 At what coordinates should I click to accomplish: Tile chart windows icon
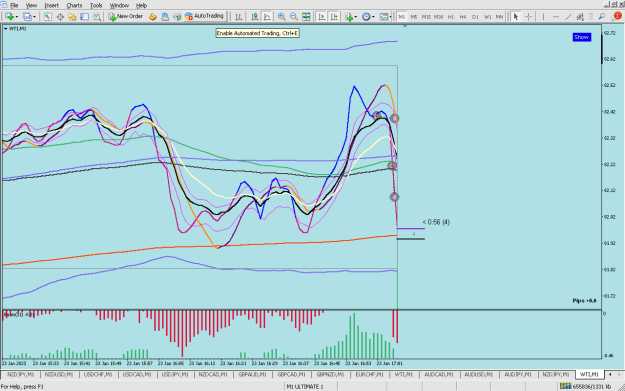(306, 16)
